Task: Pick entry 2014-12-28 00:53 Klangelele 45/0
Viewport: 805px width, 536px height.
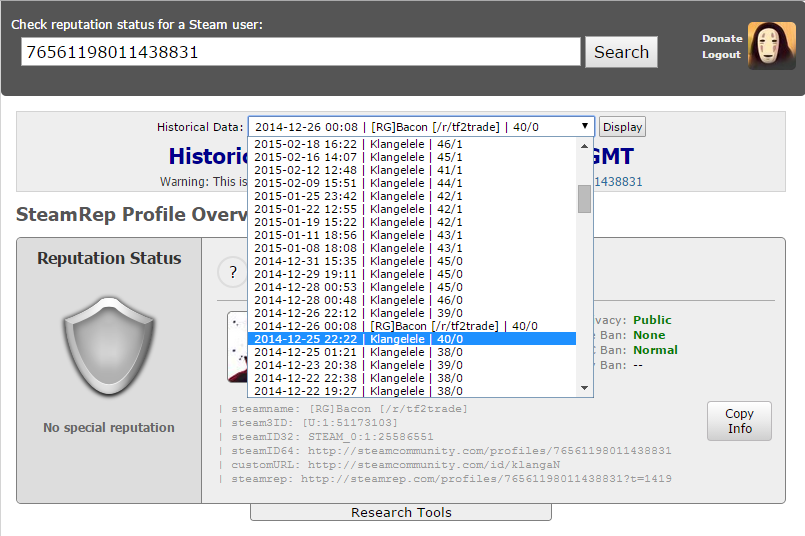Action: (412, 287)
